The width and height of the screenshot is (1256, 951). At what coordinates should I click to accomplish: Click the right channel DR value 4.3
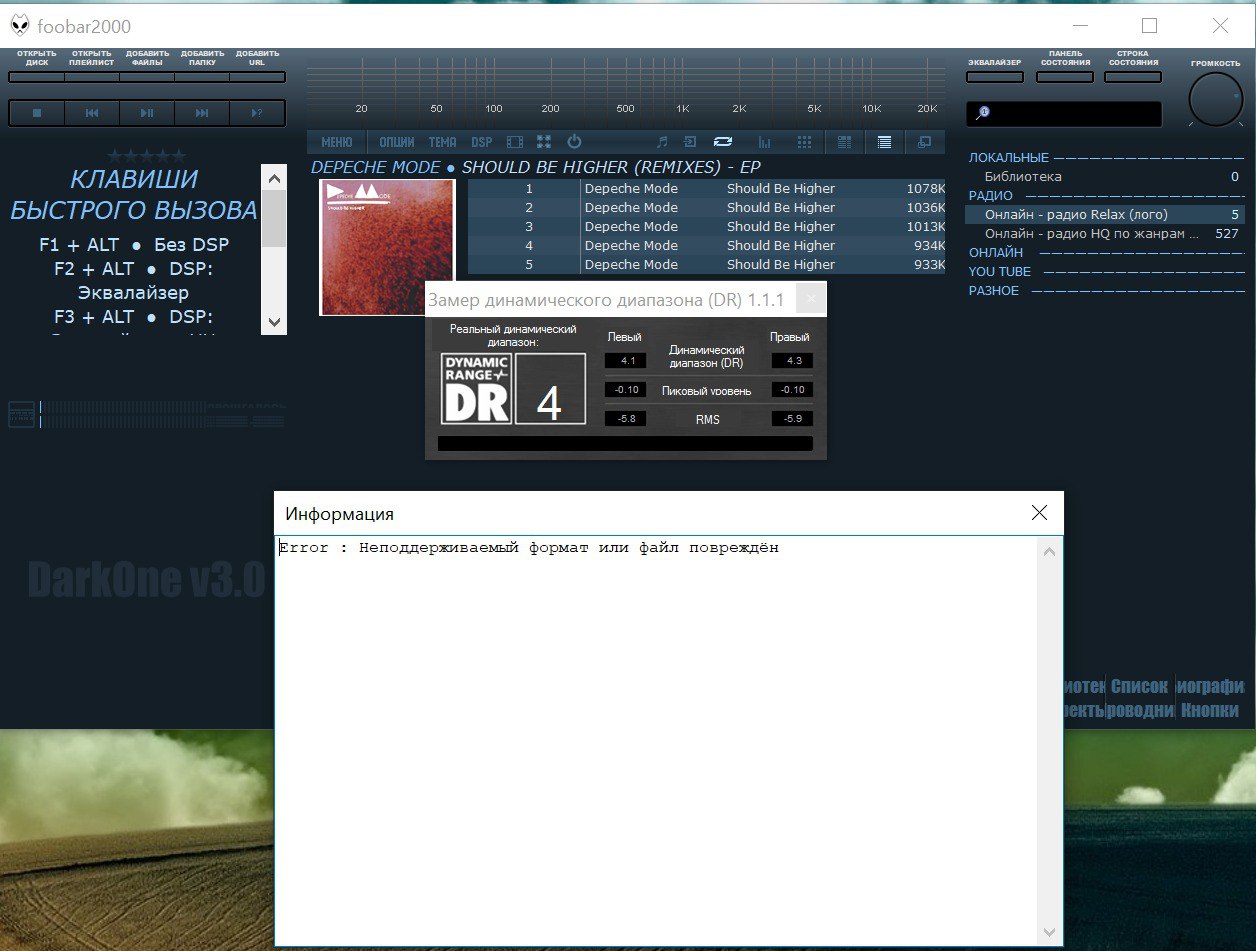click(792, 360)
